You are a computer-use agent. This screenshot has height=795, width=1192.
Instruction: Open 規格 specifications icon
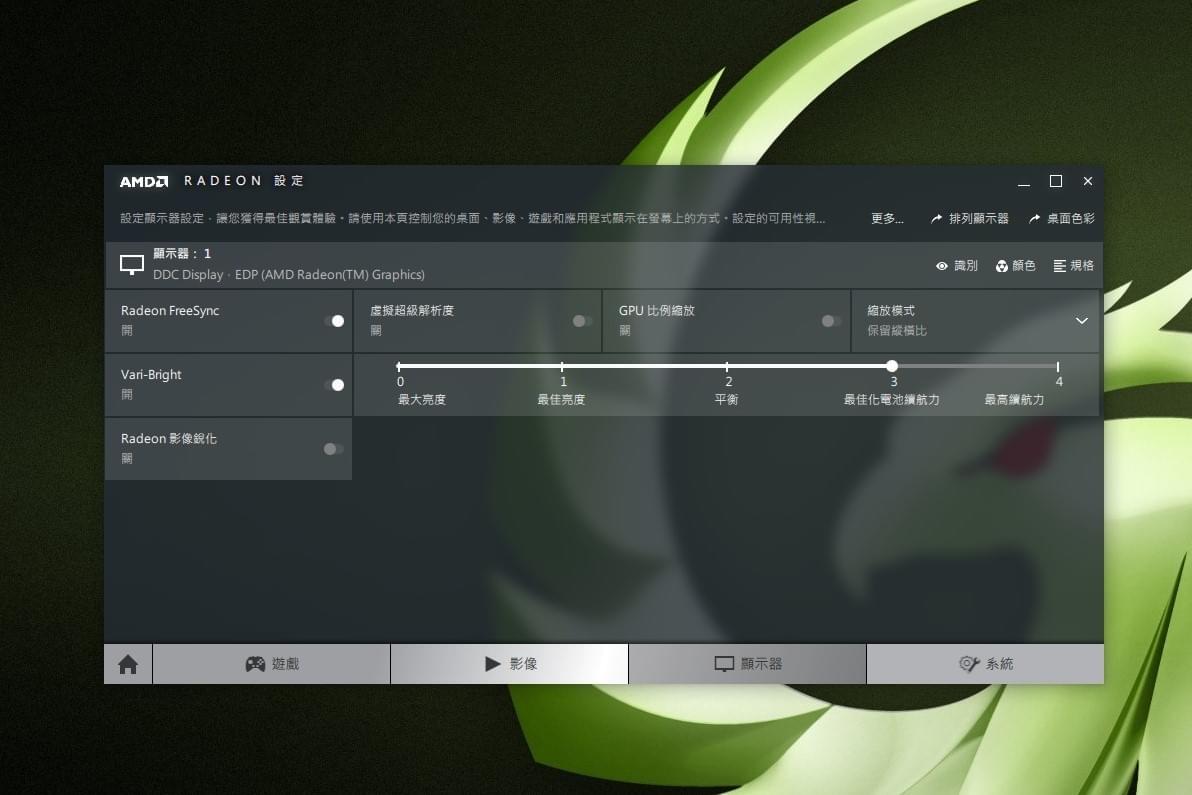coord(1060,266)
